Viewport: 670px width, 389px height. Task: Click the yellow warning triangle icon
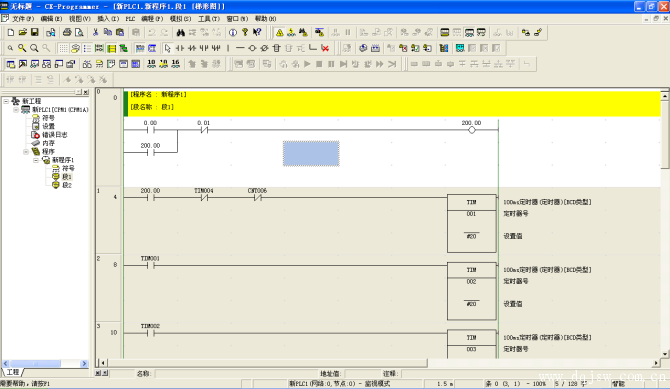tap(279, 32)
